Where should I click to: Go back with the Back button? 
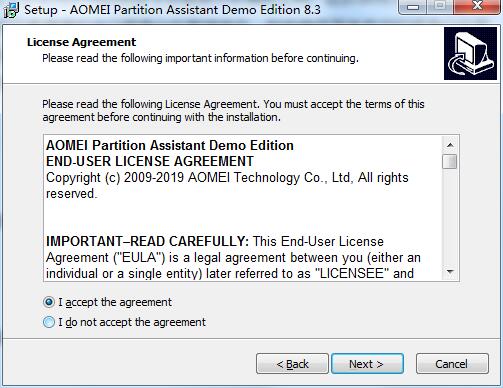[x=292, y=364]
